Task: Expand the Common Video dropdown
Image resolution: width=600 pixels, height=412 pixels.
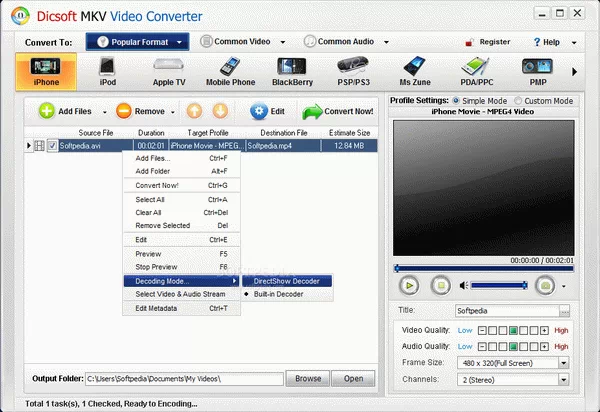Action: (x=283, y=42)
